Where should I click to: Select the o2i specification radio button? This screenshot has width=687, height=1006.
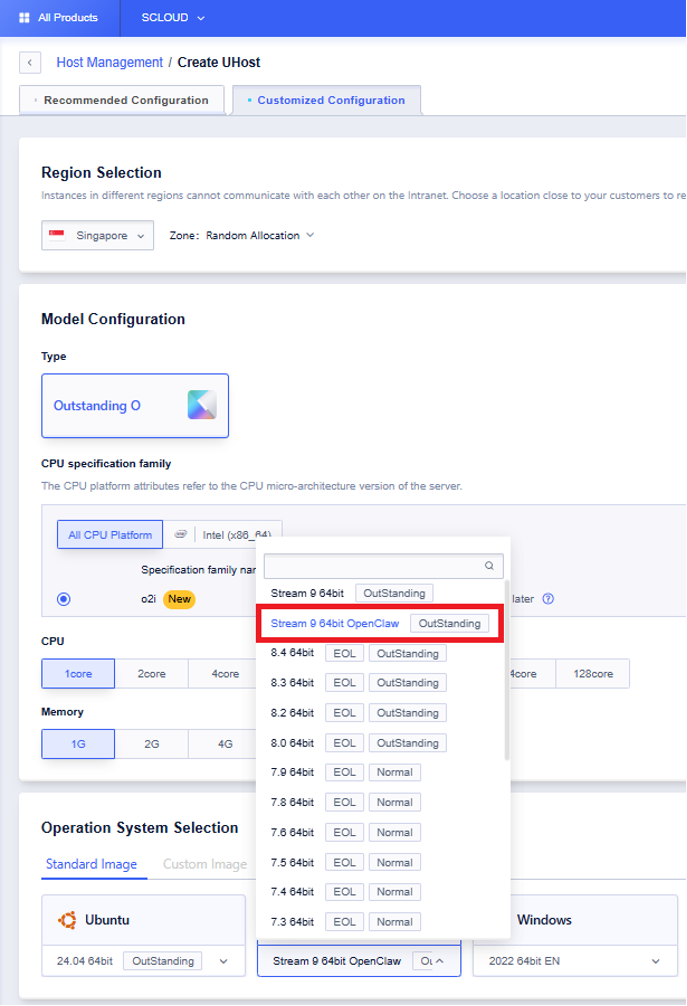click(64, 599)
